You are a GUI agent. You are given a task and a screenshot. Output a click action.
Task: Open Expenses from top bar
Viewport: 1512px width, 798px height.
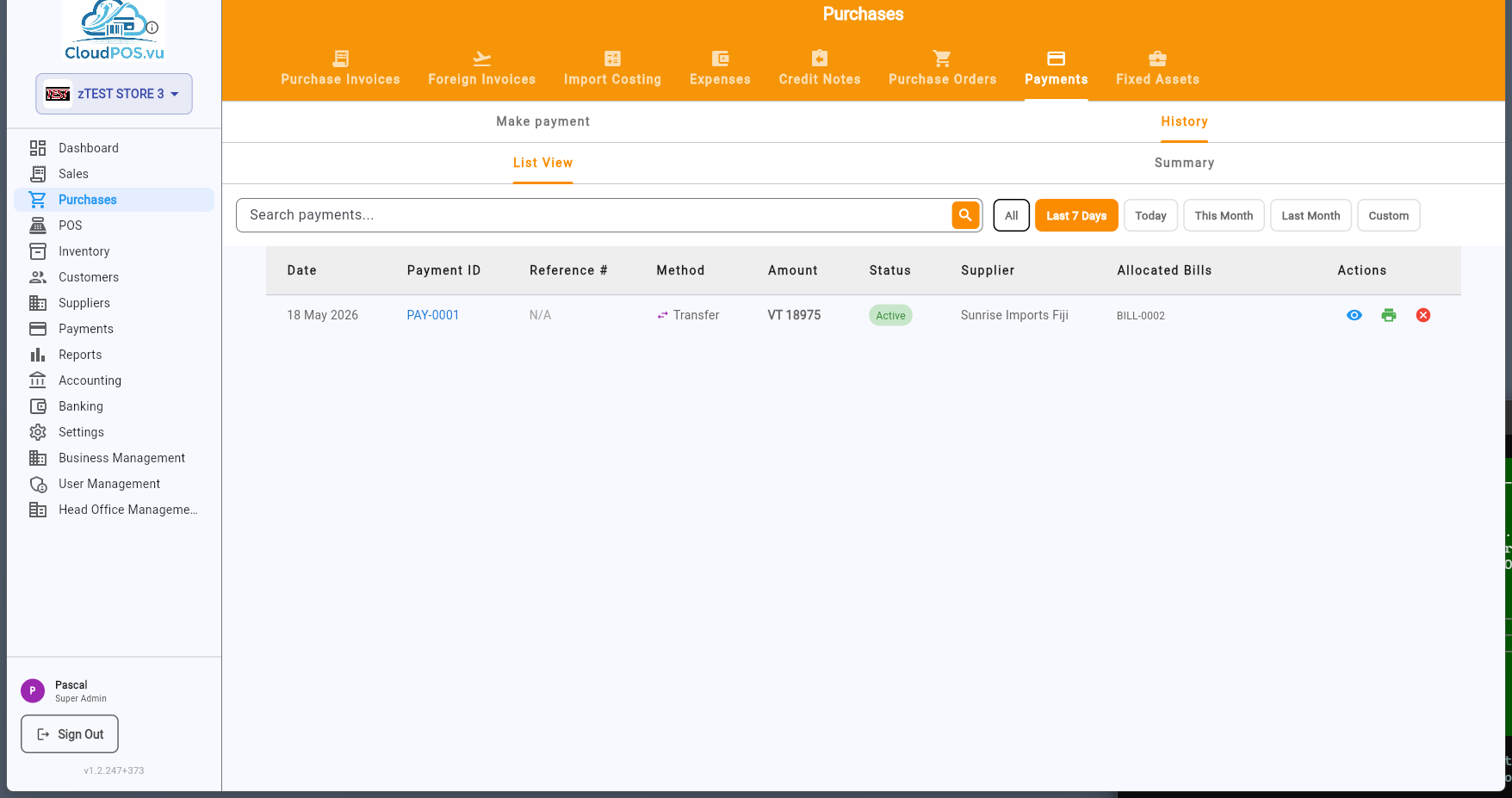click(720, 68)
